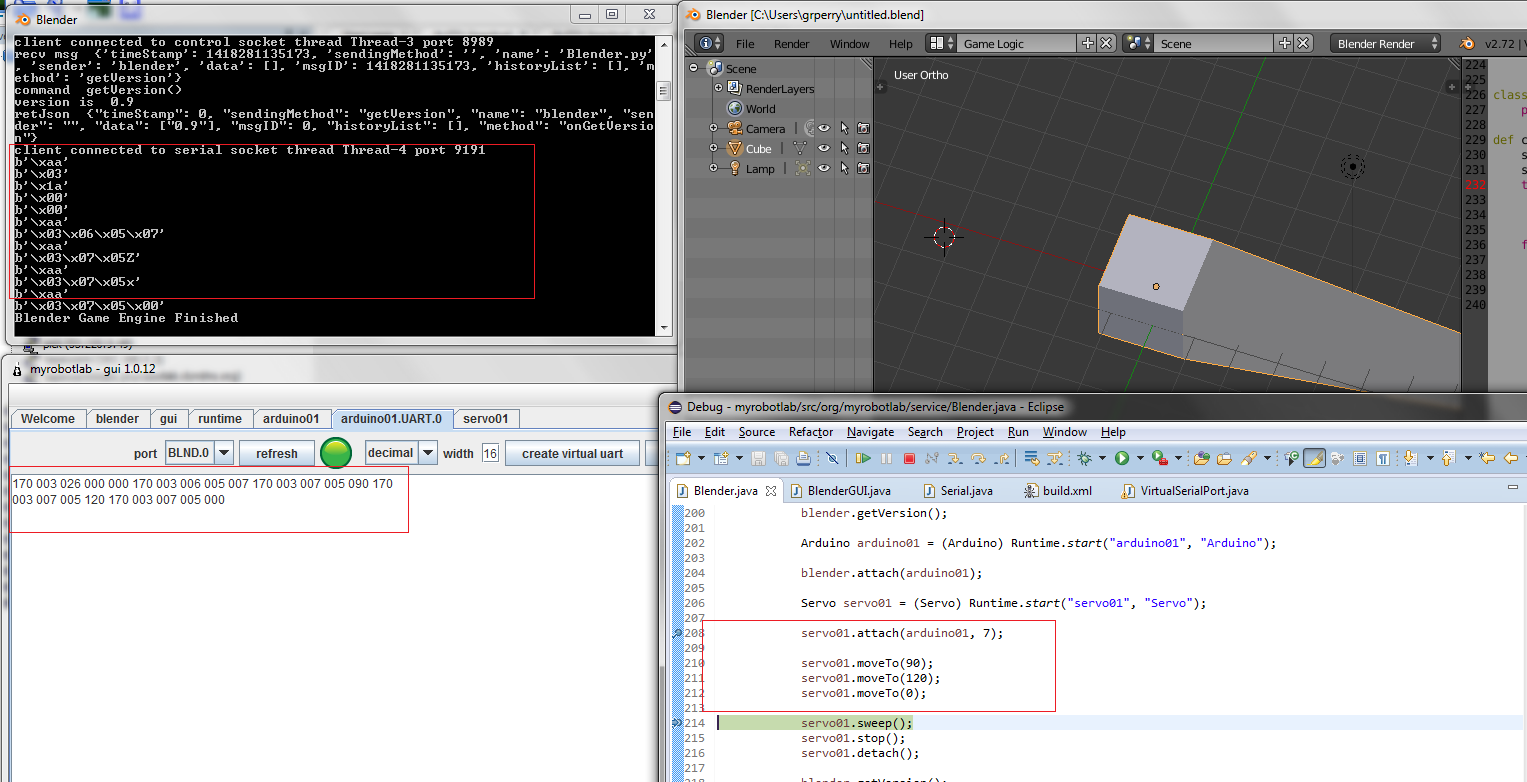
Task: Open the decimal format dropdown
Action: 428,453
